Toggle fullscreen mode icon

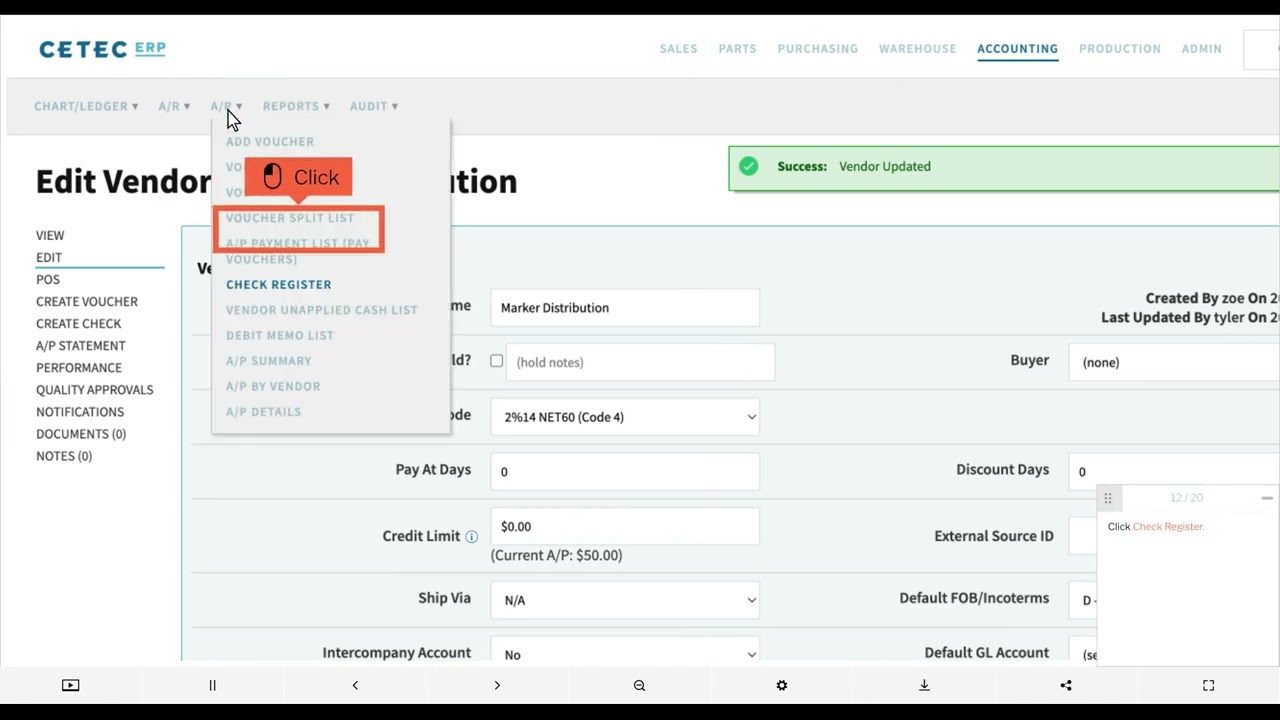coord(1208,685)
